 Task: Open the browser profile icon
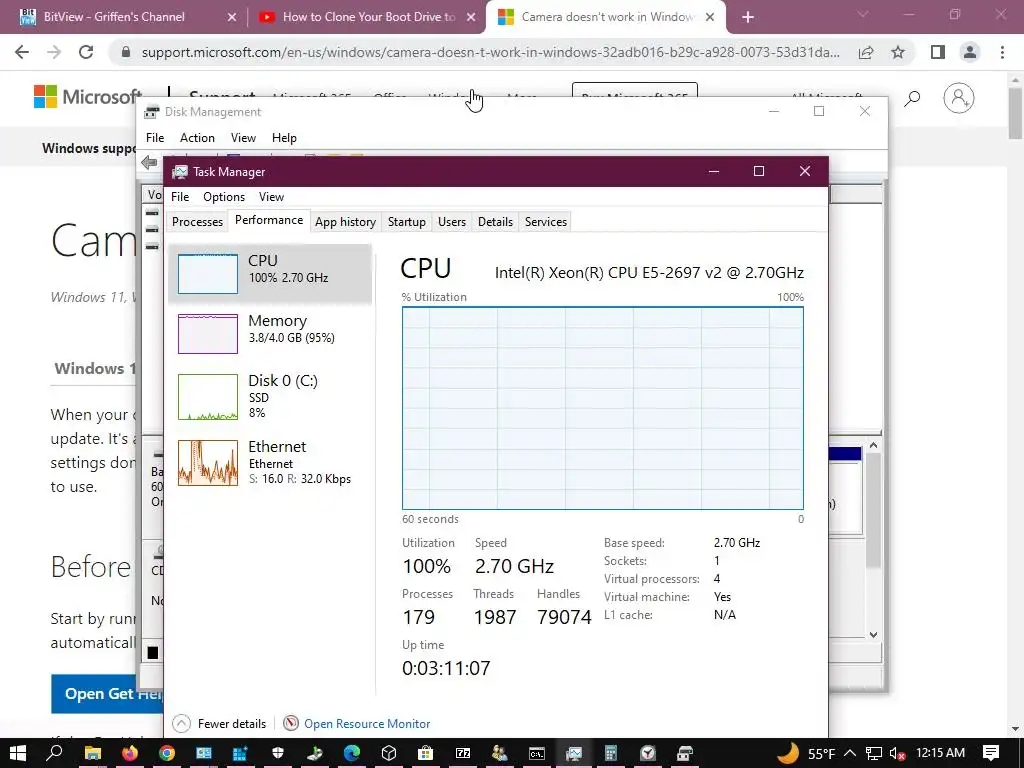pos(970,52)
